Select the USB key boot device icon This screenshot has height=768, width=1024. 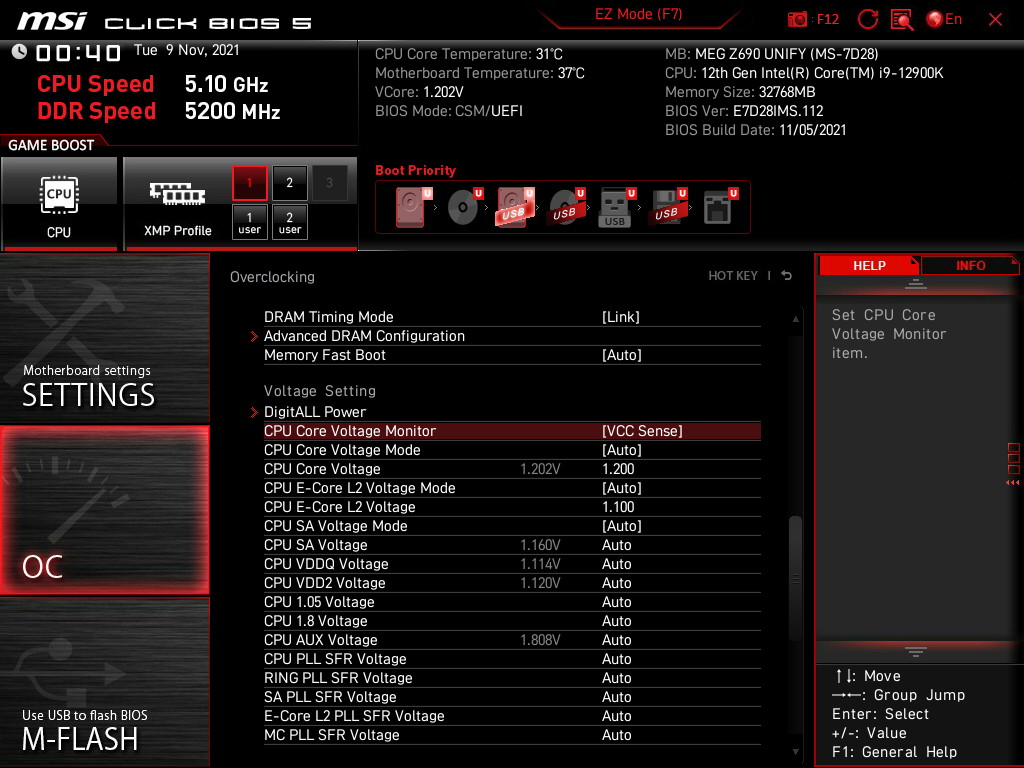(x=616, y=207)
